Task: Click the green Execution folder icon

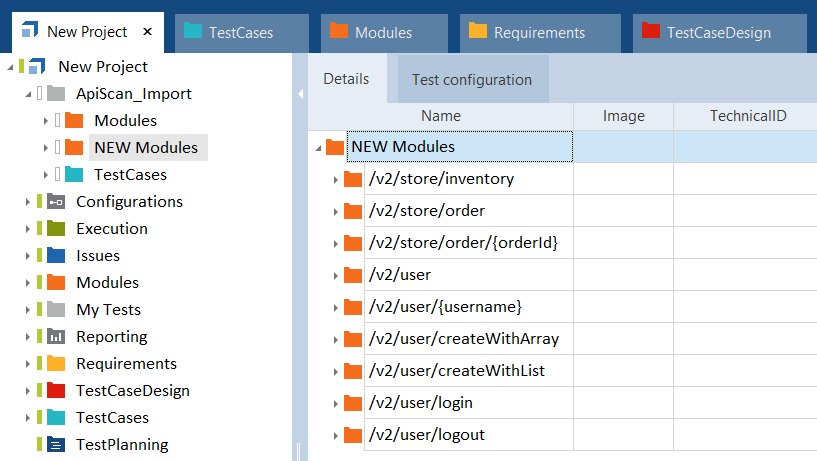Action: tap(56, 229)
